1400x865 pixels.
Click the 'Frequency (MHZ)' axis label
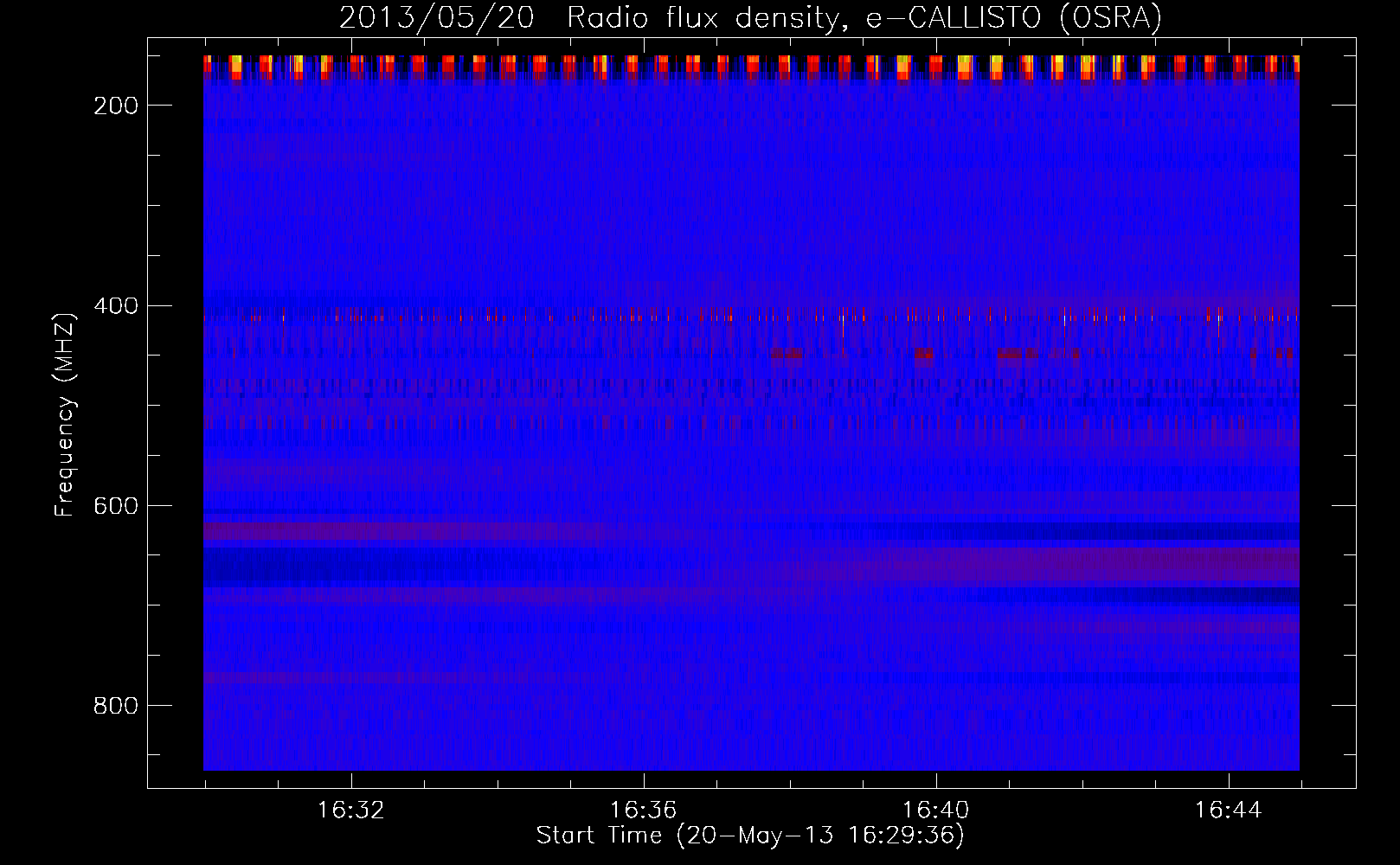[65, 415]
